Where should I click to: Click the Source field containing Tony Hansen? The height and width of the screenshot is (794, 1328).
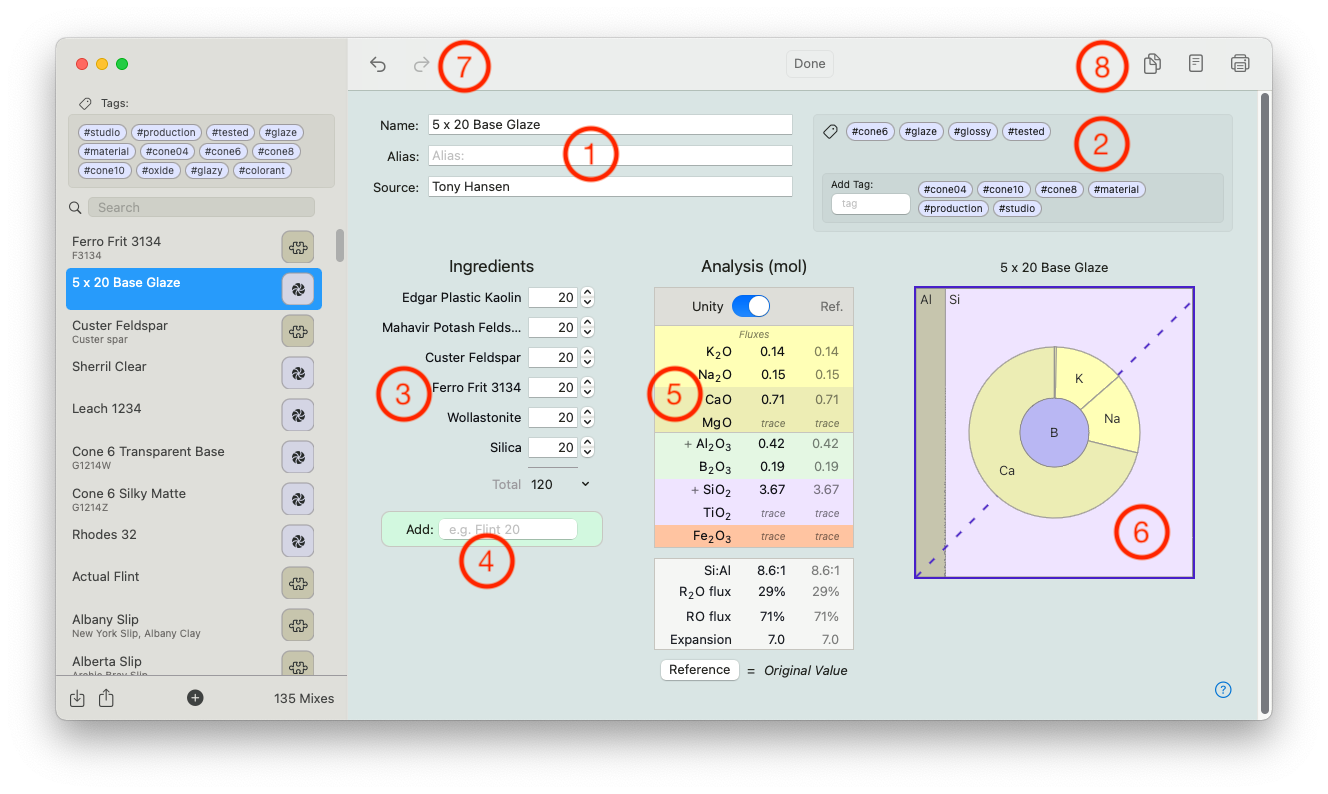click(610, 186)
